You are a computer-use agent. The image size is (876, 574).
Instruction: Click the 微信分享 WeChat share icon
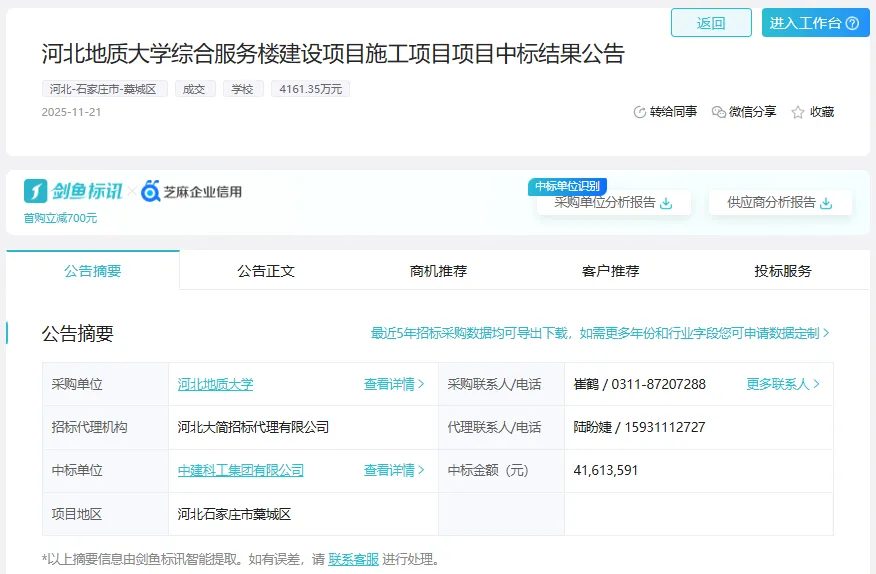pyautogui.click(x=718, y=112)
